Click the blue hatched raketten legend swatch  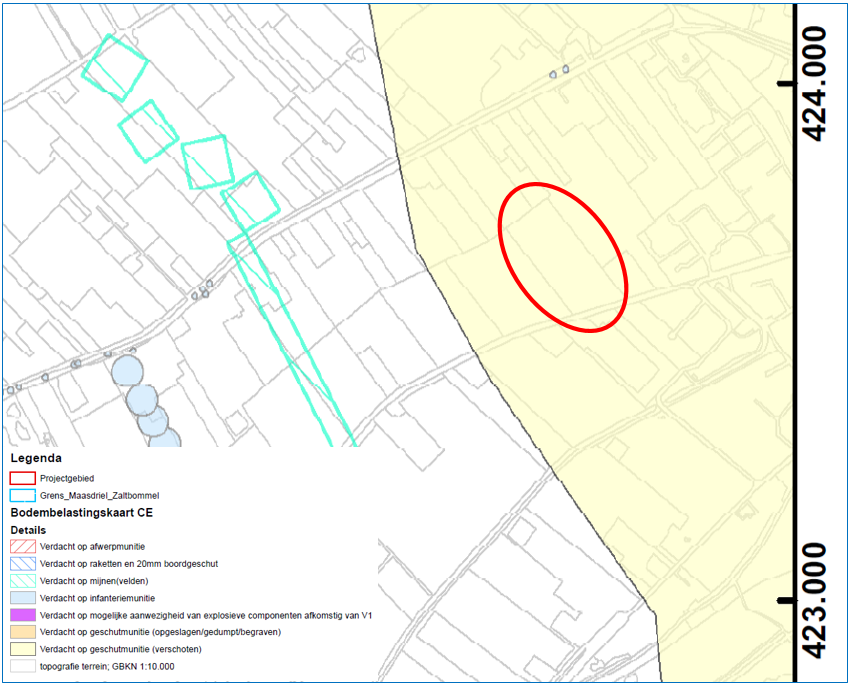click(23, 564)
